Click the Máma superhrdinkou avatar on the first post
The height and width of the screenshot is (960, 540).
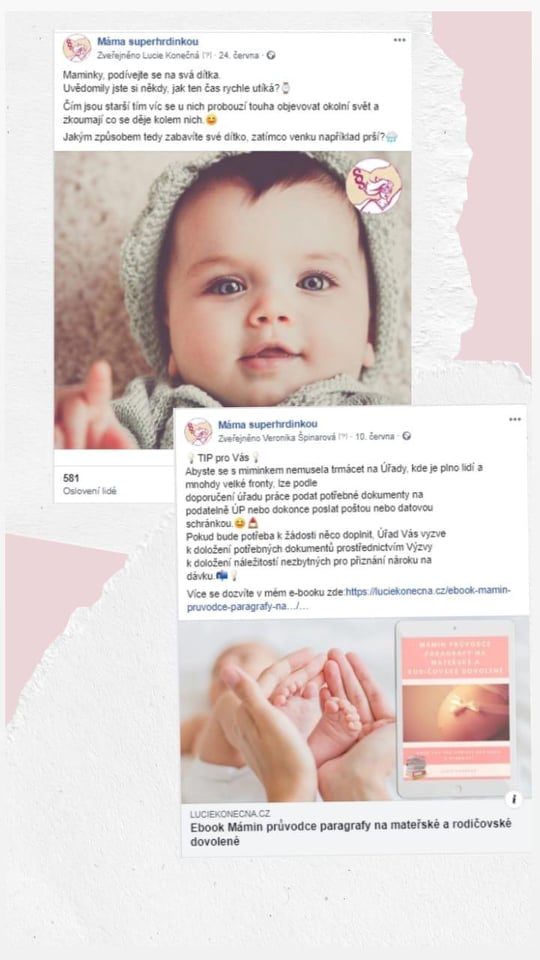pos(77,48)
